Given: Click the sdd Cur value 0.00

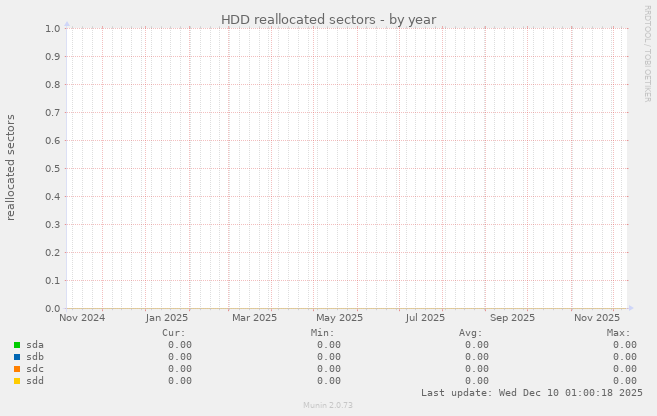Looking at the screenshot, I should pyautogui.click(x=180, y=381).
